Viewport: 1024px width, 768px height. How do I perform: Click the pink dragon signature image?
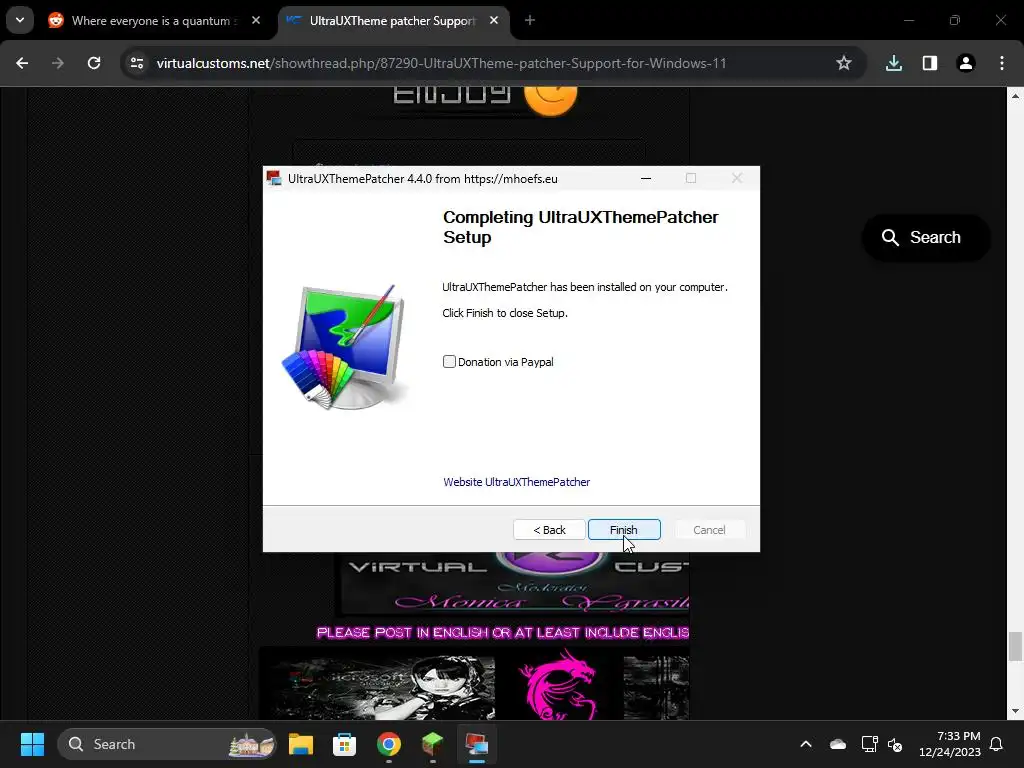559,684
